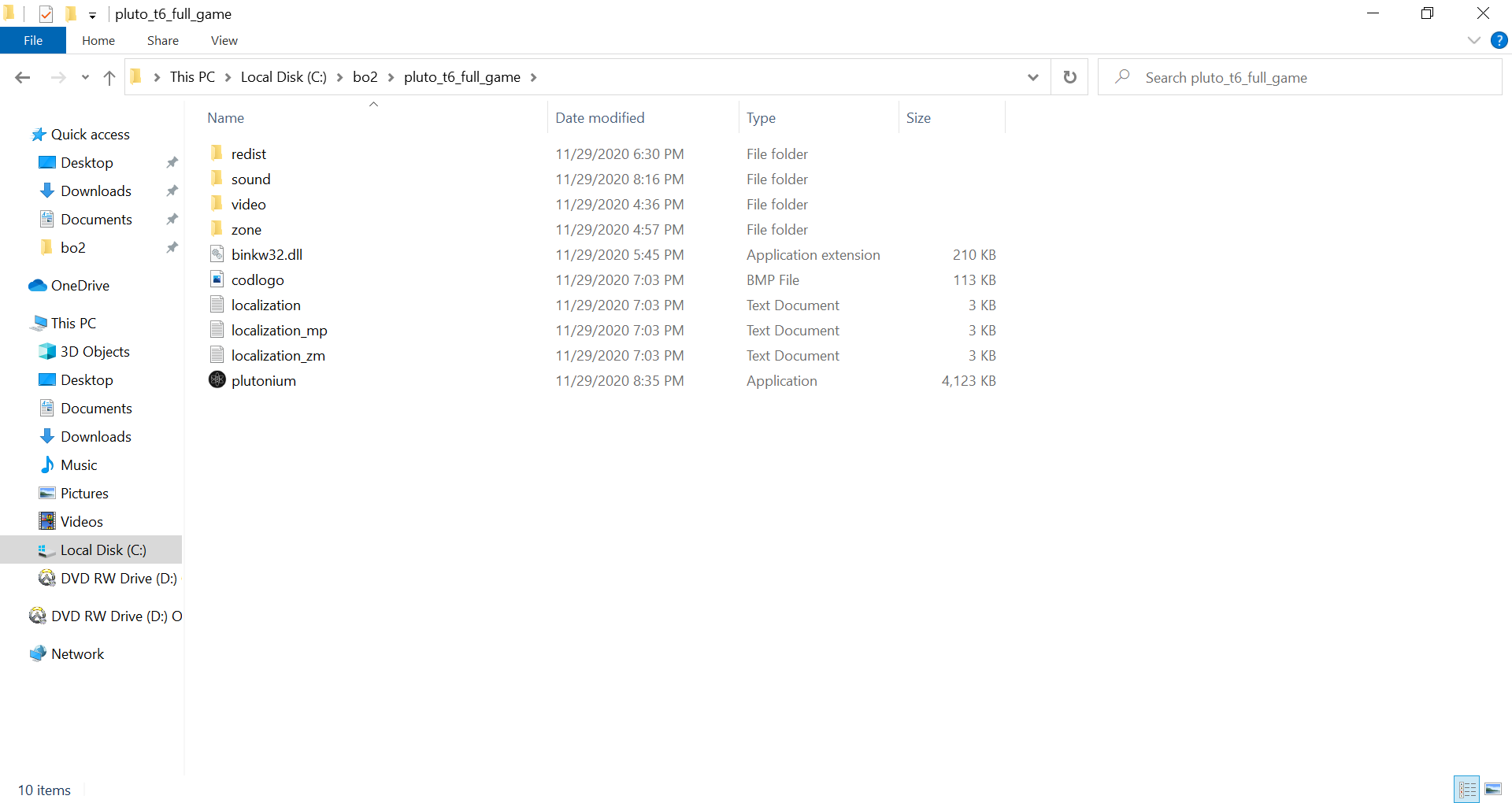Select the zone folder icon
The height and width of the screenshot is (803, 1512).
pos(217,228)
